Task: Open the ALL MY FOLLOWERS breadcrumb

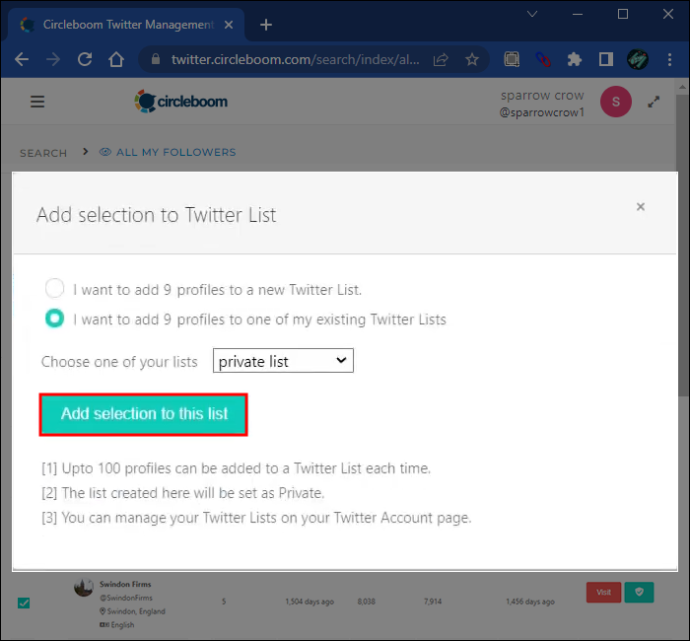Action: 168,152
